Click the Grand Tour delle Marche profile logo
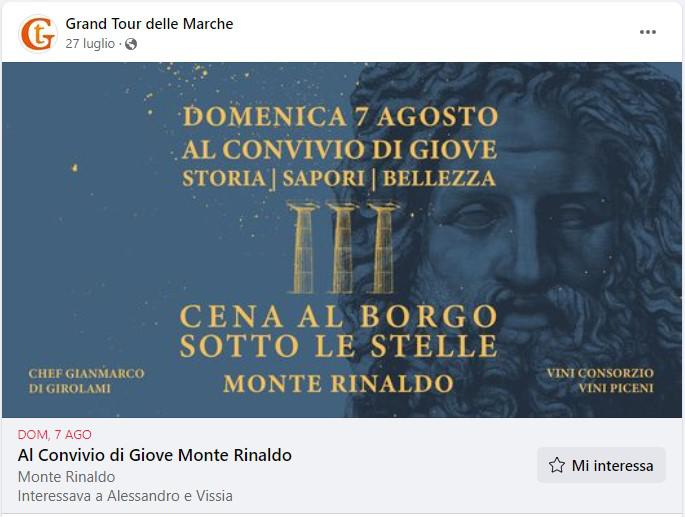 37,33
